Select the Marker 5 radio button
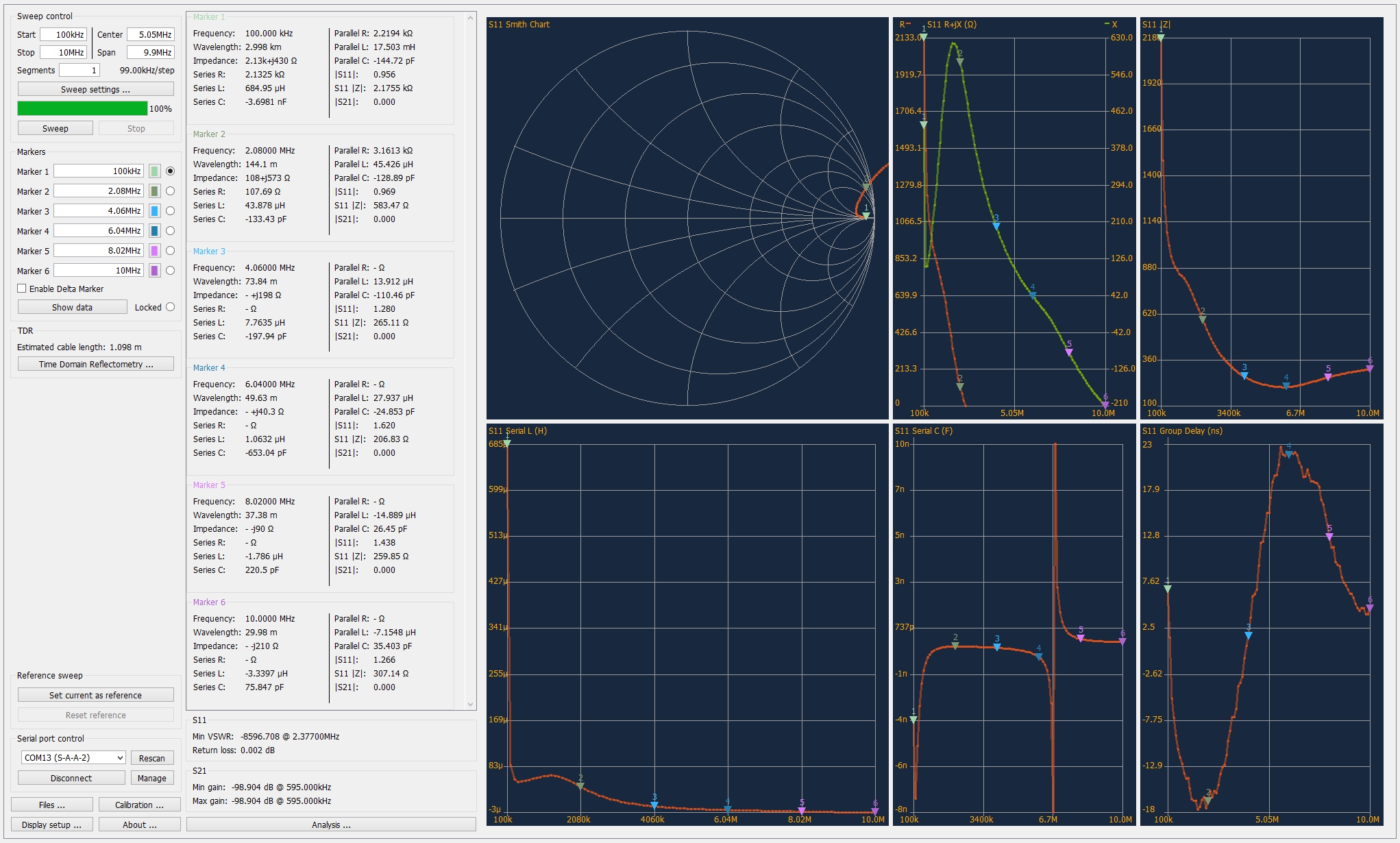The height and width of the screenshot is (843, 1400). [170, 251]
